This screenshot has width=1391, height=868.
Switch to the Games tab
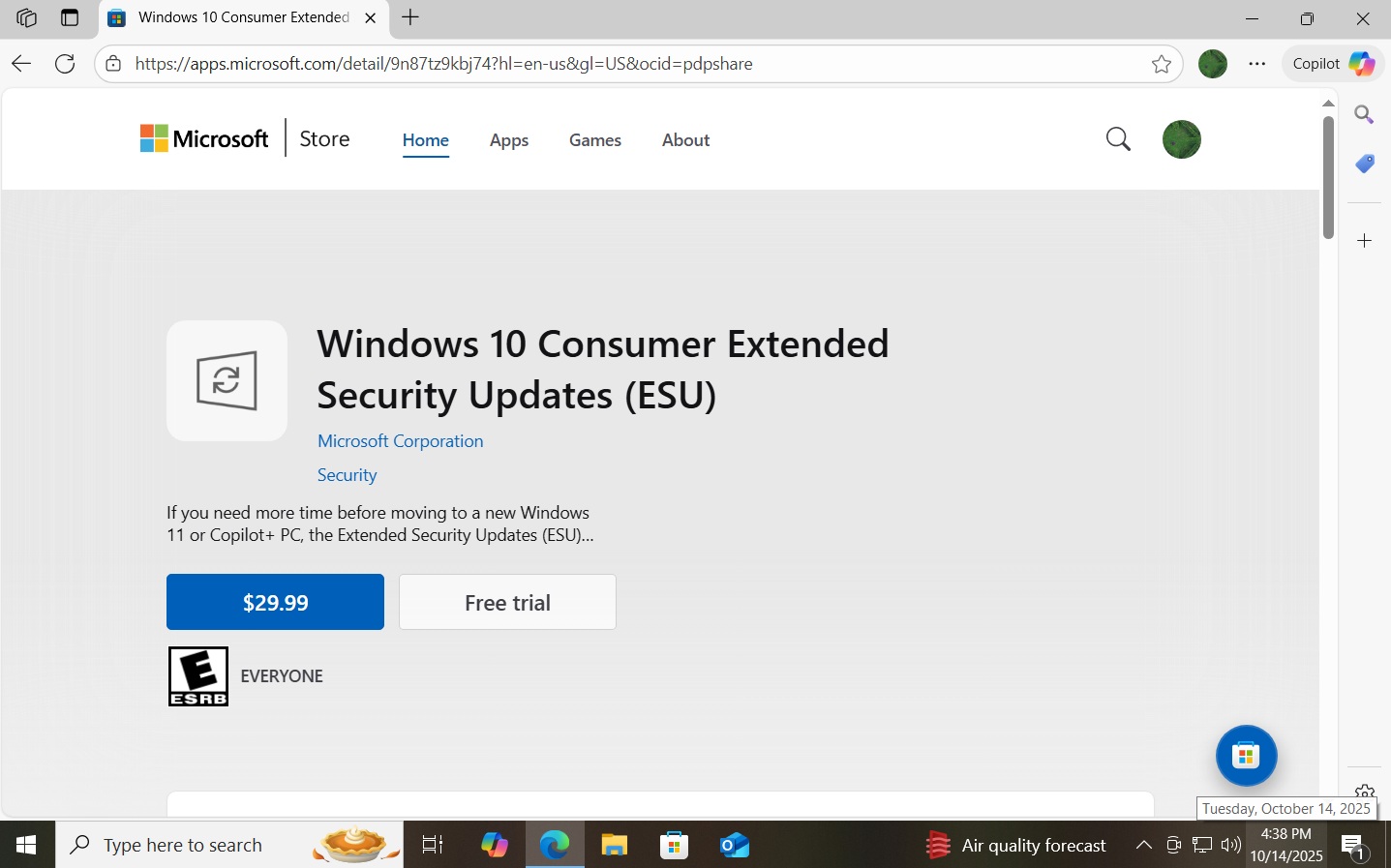(x=595, y=140)
